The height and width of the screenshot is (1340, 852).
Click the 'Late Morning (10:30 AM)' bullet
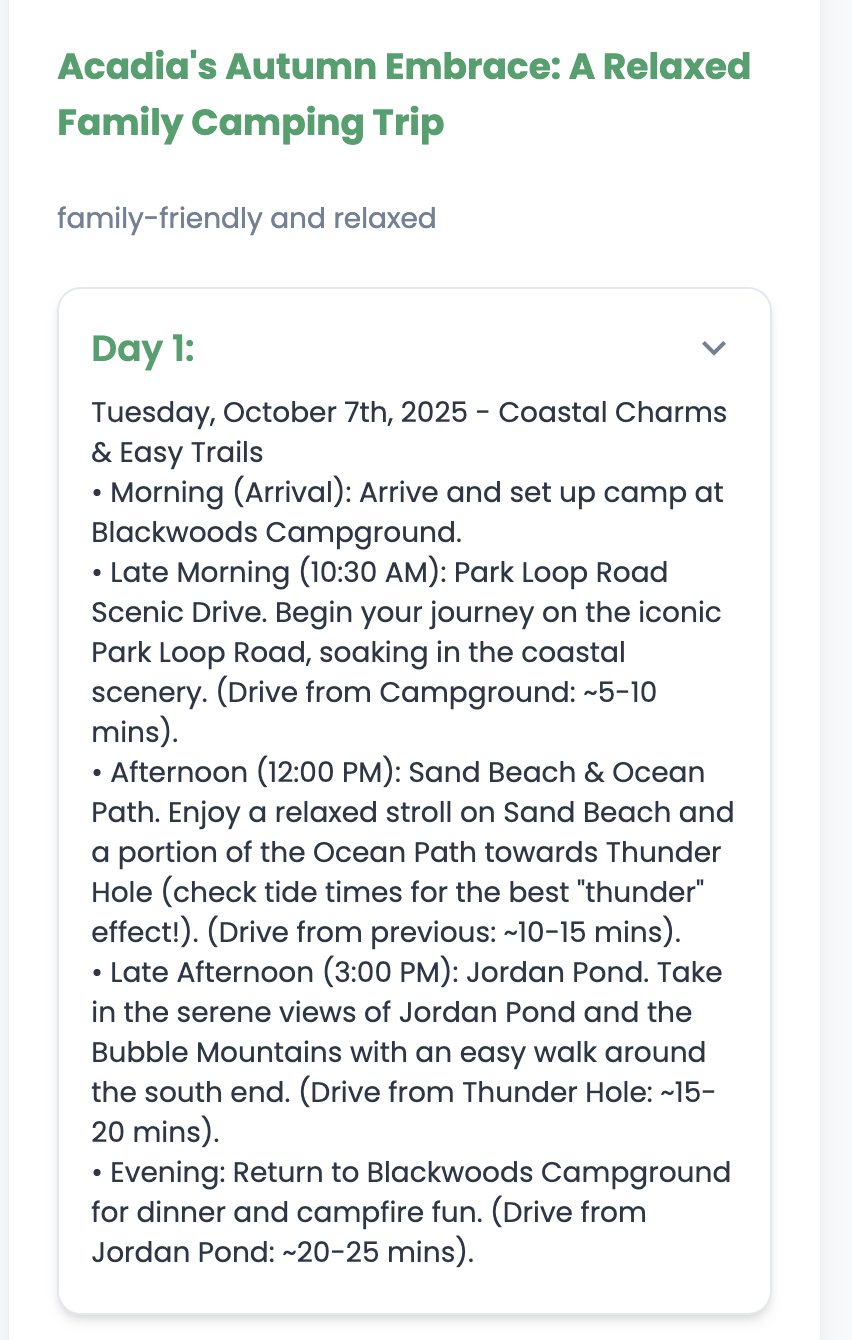pyautogui.click(x=406, y=652)
